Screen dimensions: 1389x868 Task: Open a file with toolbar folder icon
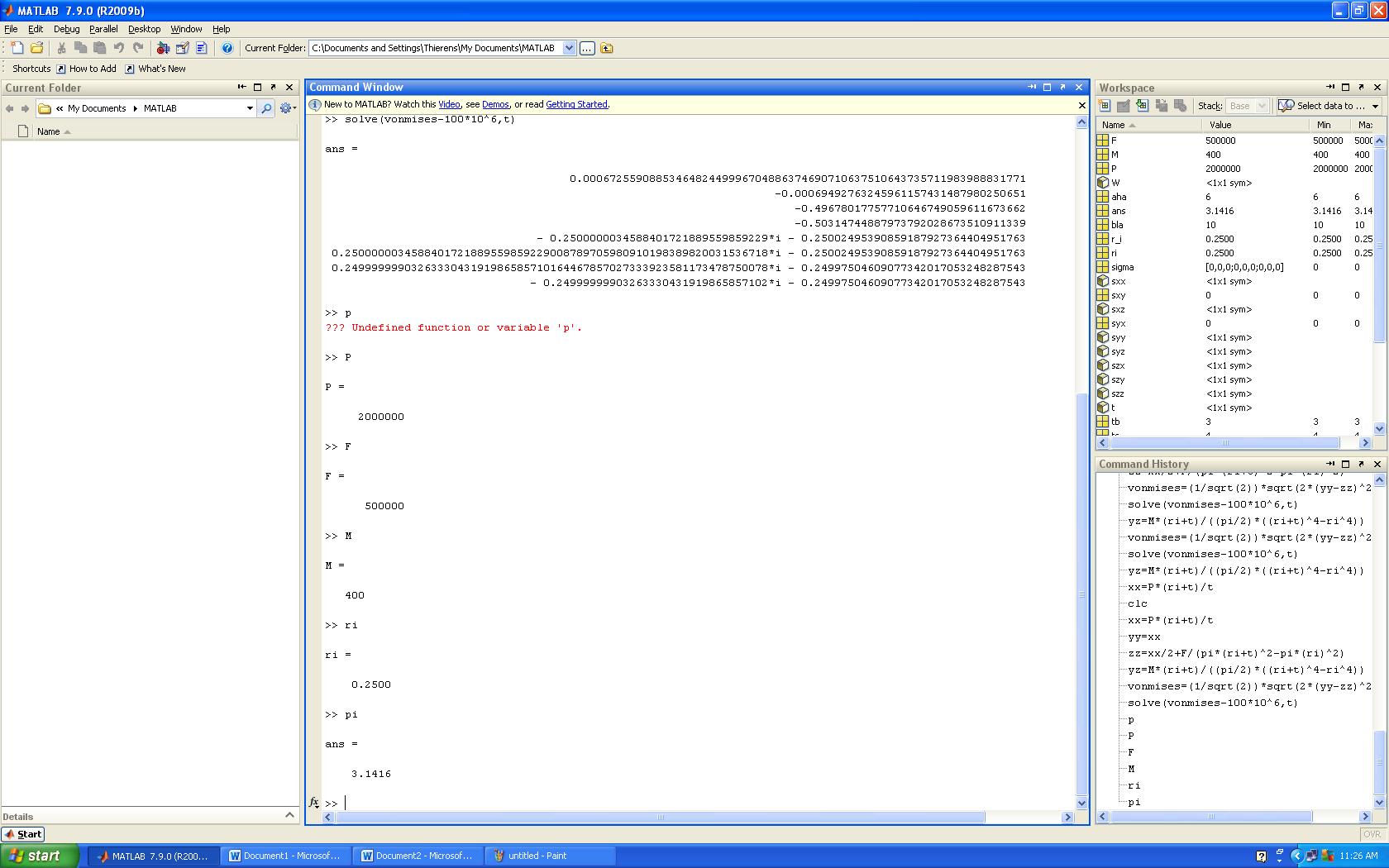click(x=36, y=48)
